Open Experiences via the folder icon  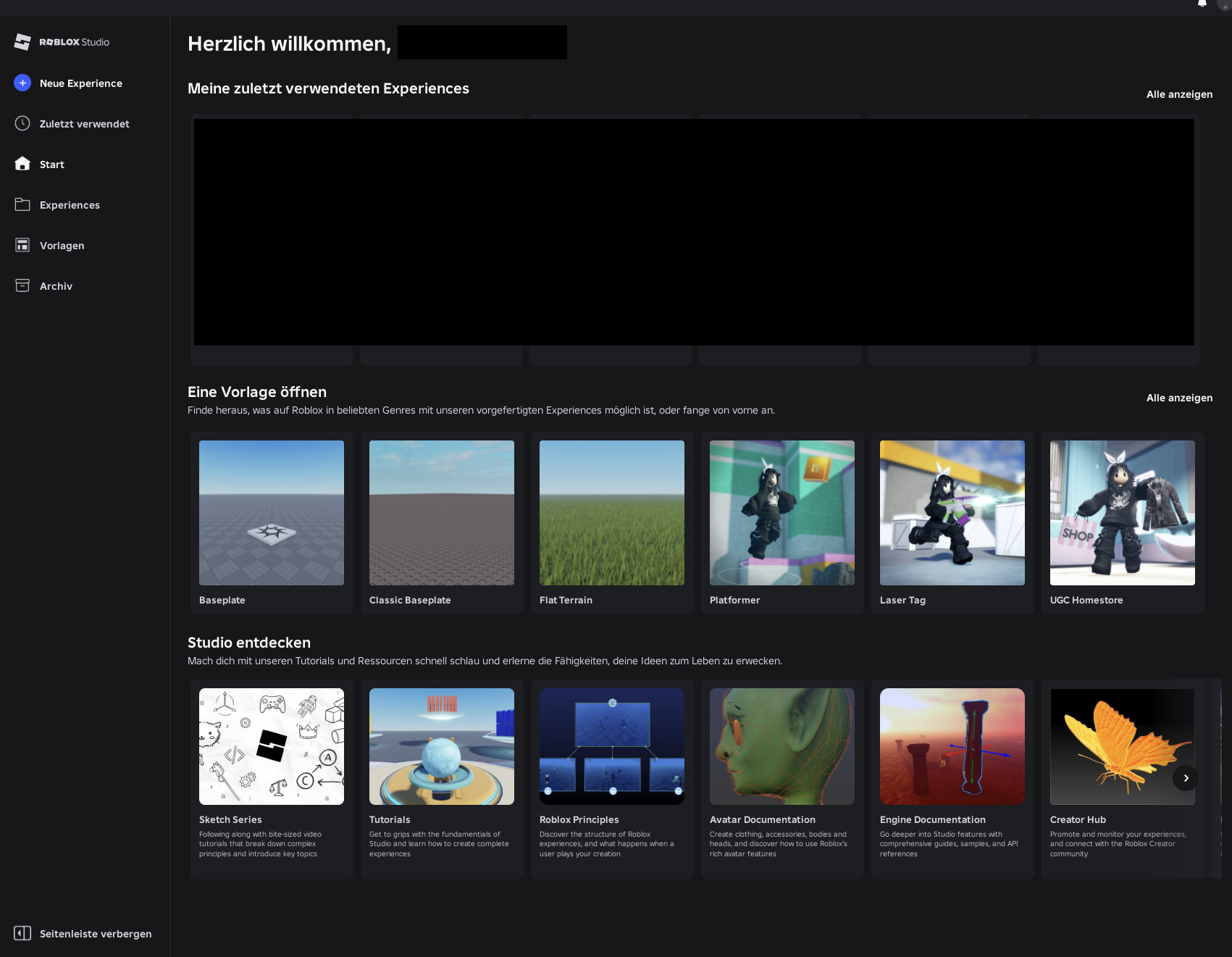(22, 204)
